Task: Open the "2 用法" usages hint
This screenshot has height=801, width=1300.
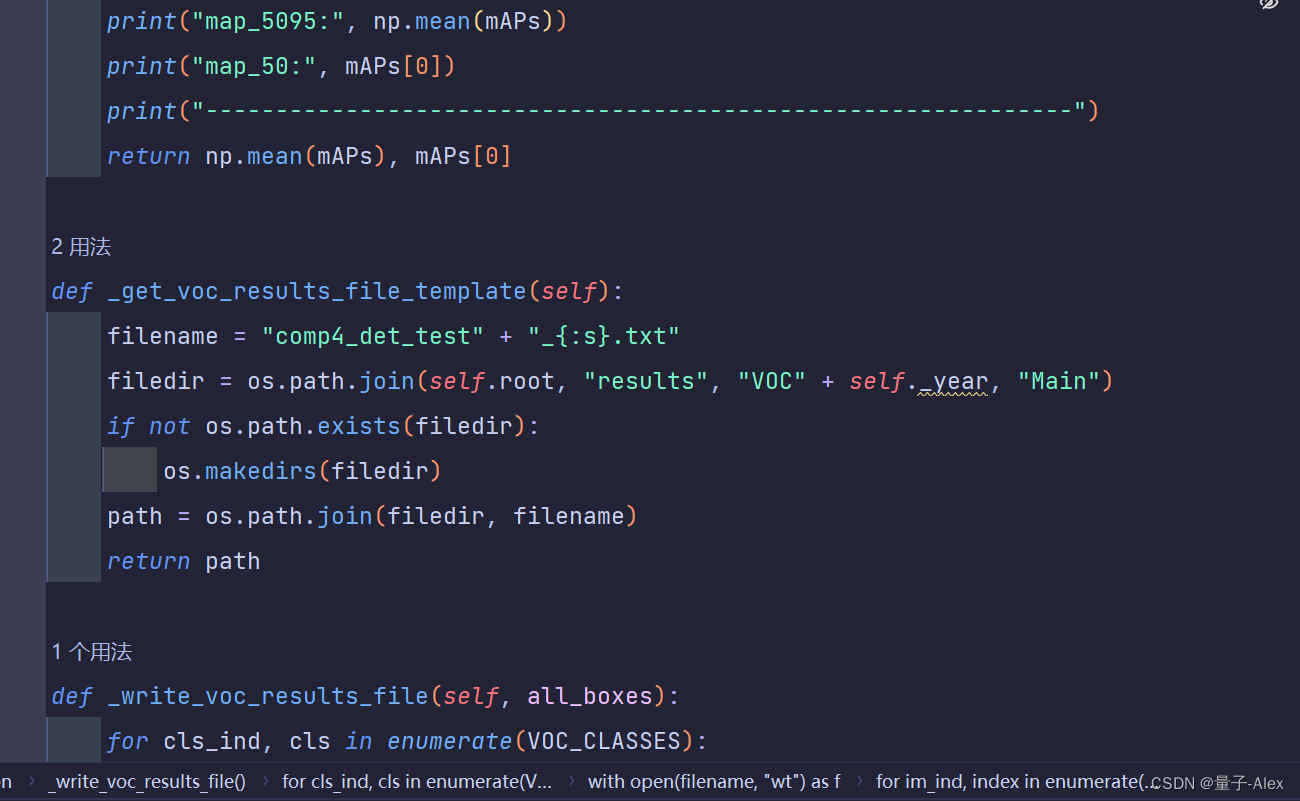Action: click(x=81, y=247)
